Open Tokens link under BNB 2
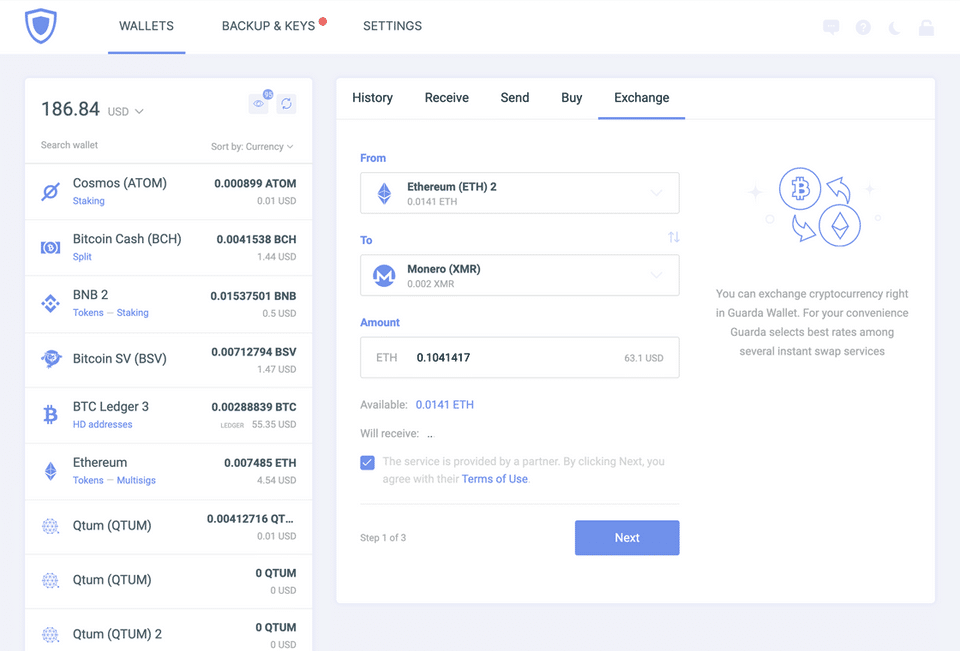This screenshot has width=960, height=651. (x=88, y=312)
